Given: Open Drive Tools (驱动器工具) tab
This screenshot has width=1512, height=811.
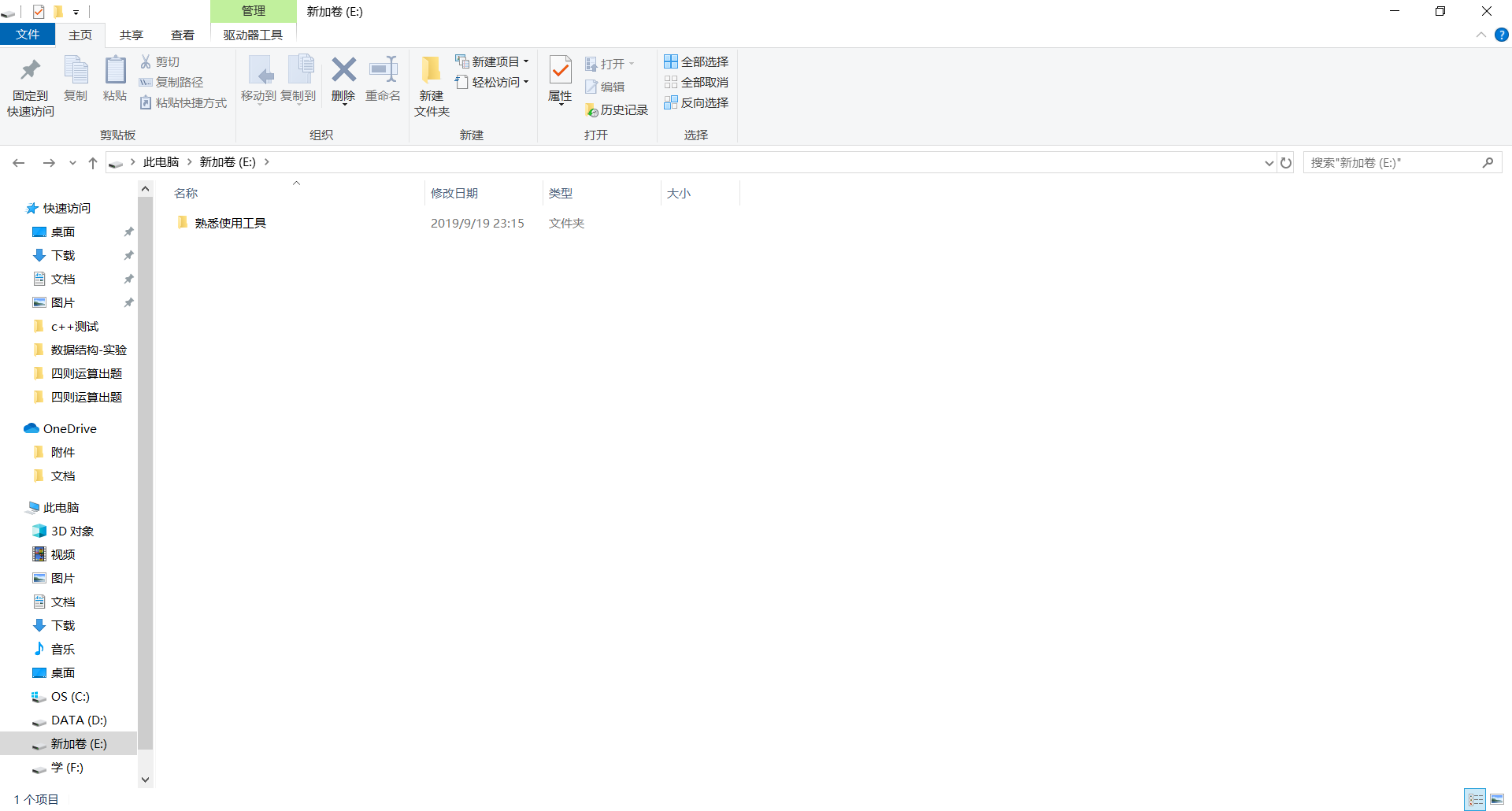Looking at the screenshot, I should tap(253, 35).
